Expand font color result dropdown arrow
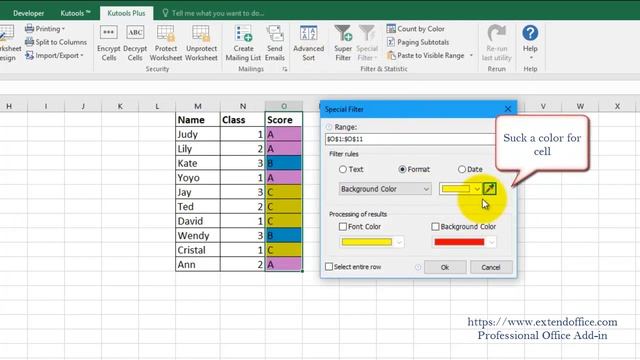The height and width of the screenshot is (360, 640). 399,242
